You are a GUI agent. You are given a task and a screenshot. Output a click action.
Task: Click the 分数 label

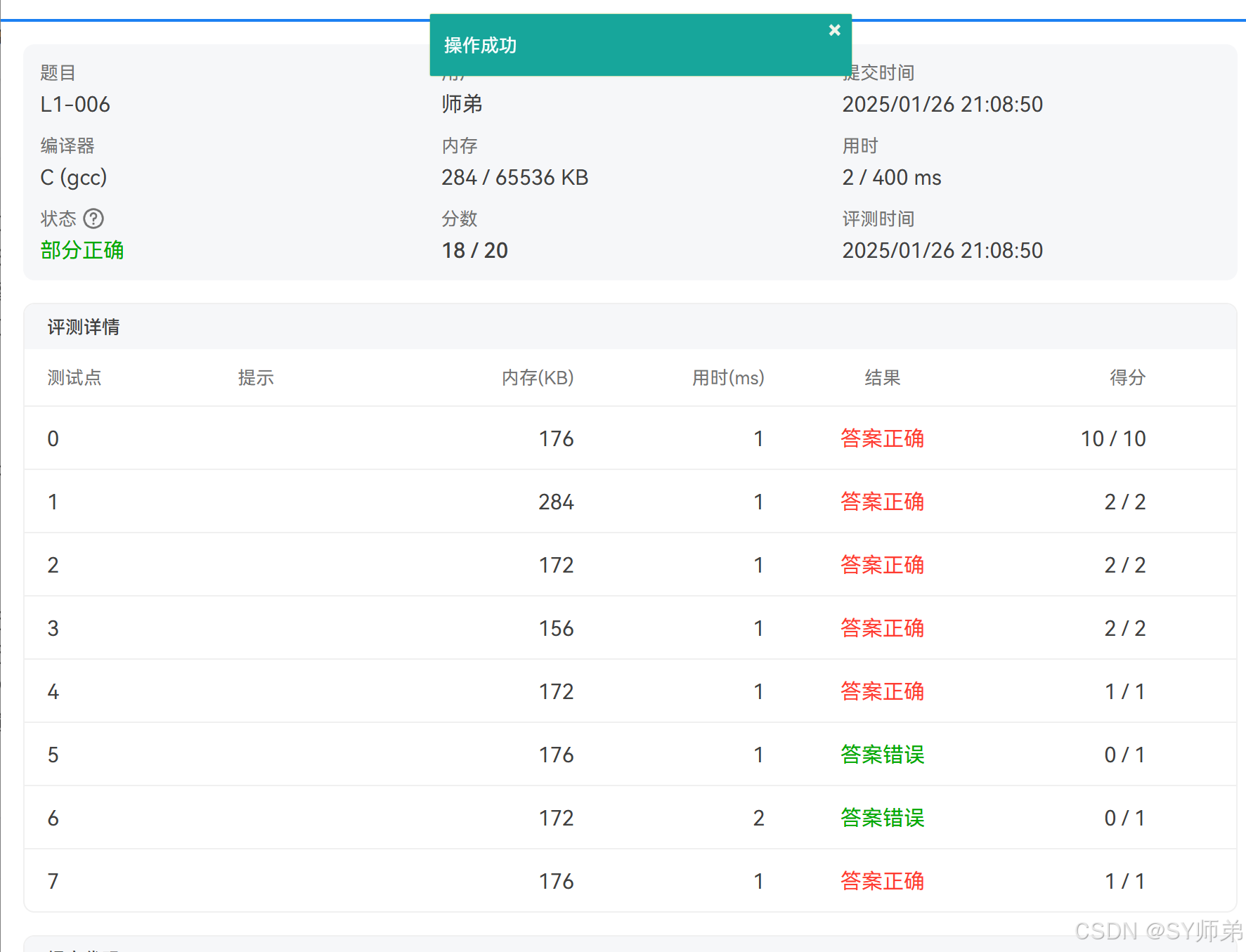[460, 219]
